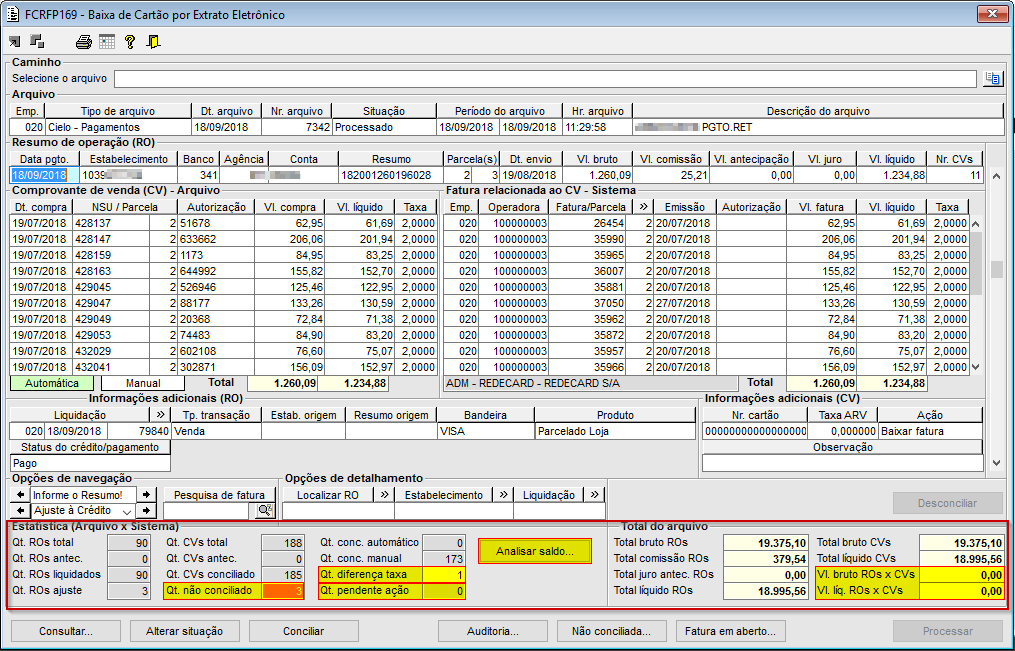Click the invoice search magnifier icon
The image size is (1015, 651).
pyautogui.click(x=265, y=511)
